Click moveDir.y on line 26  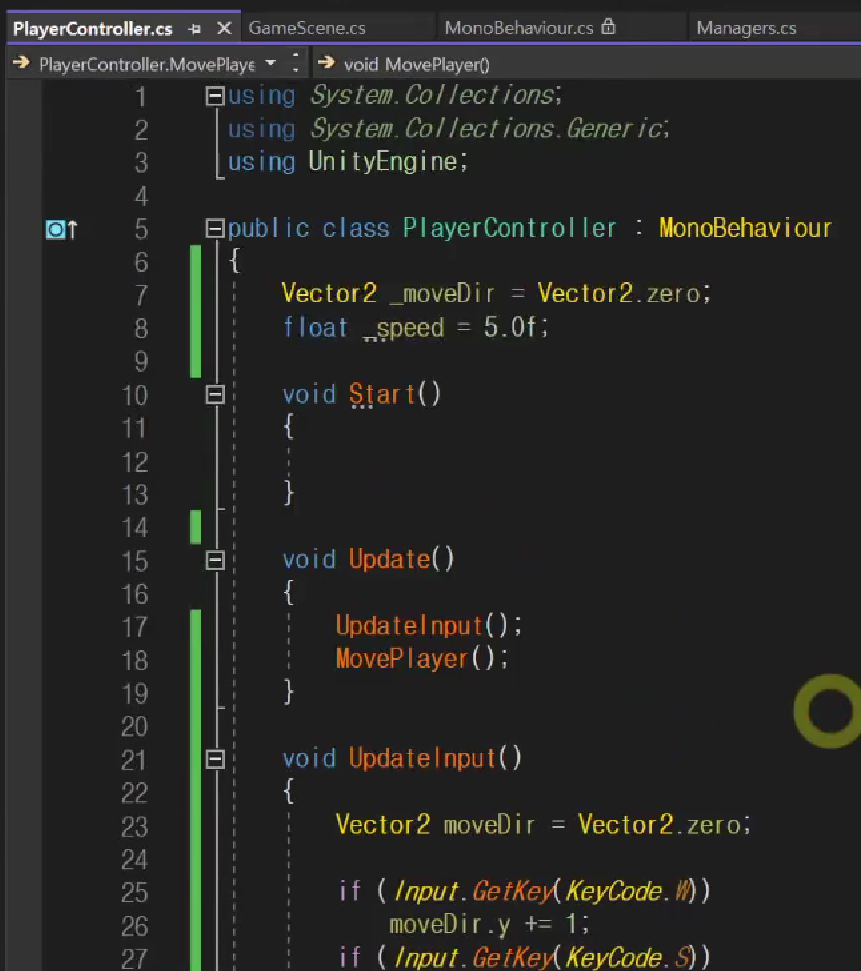[x=450, y=925]
